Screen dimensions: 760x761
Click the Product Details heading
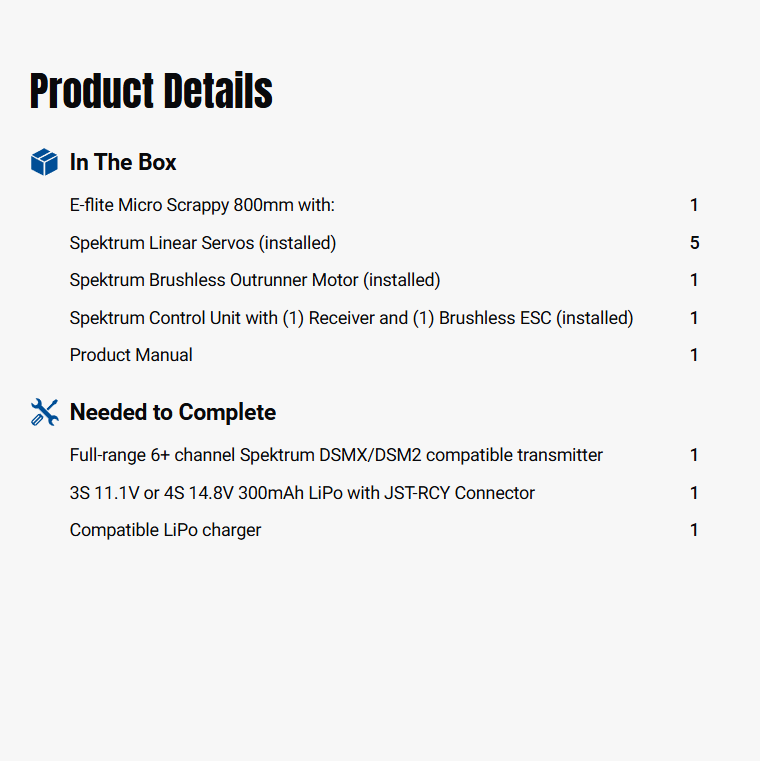point(151,91)
